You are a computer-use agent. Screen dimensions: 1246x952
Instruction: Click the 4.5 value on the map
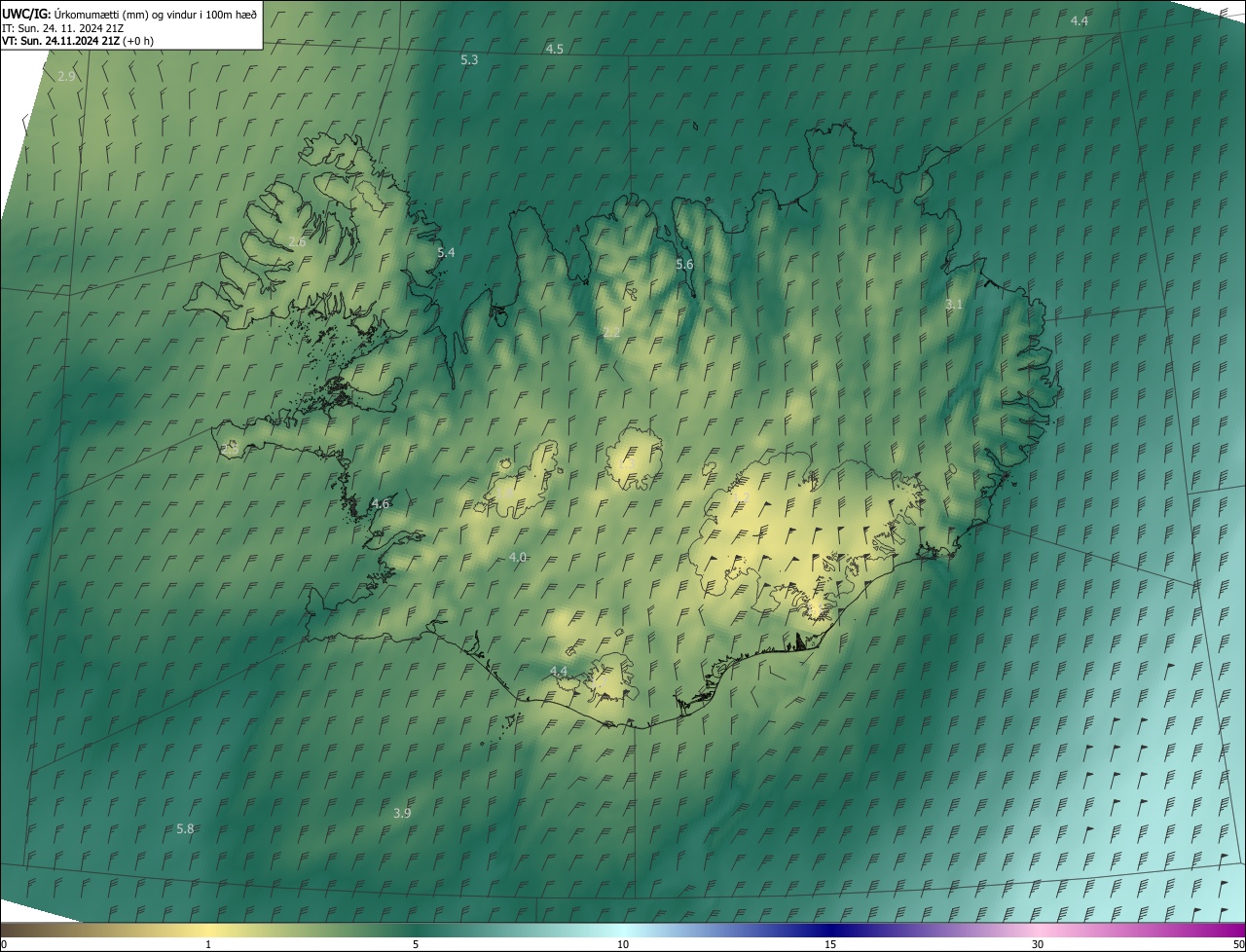click(554, 49)
